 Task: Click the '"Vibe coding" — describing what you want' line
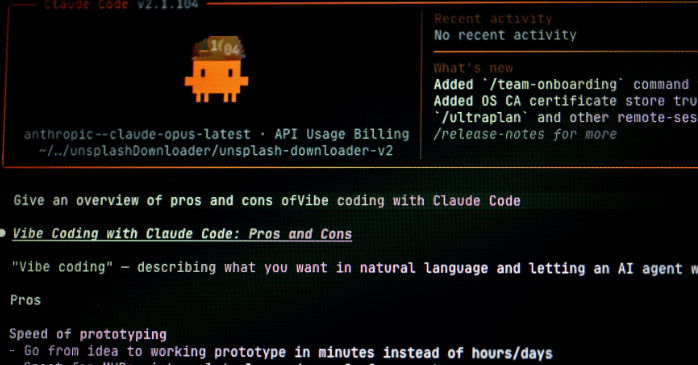(354, 268)
